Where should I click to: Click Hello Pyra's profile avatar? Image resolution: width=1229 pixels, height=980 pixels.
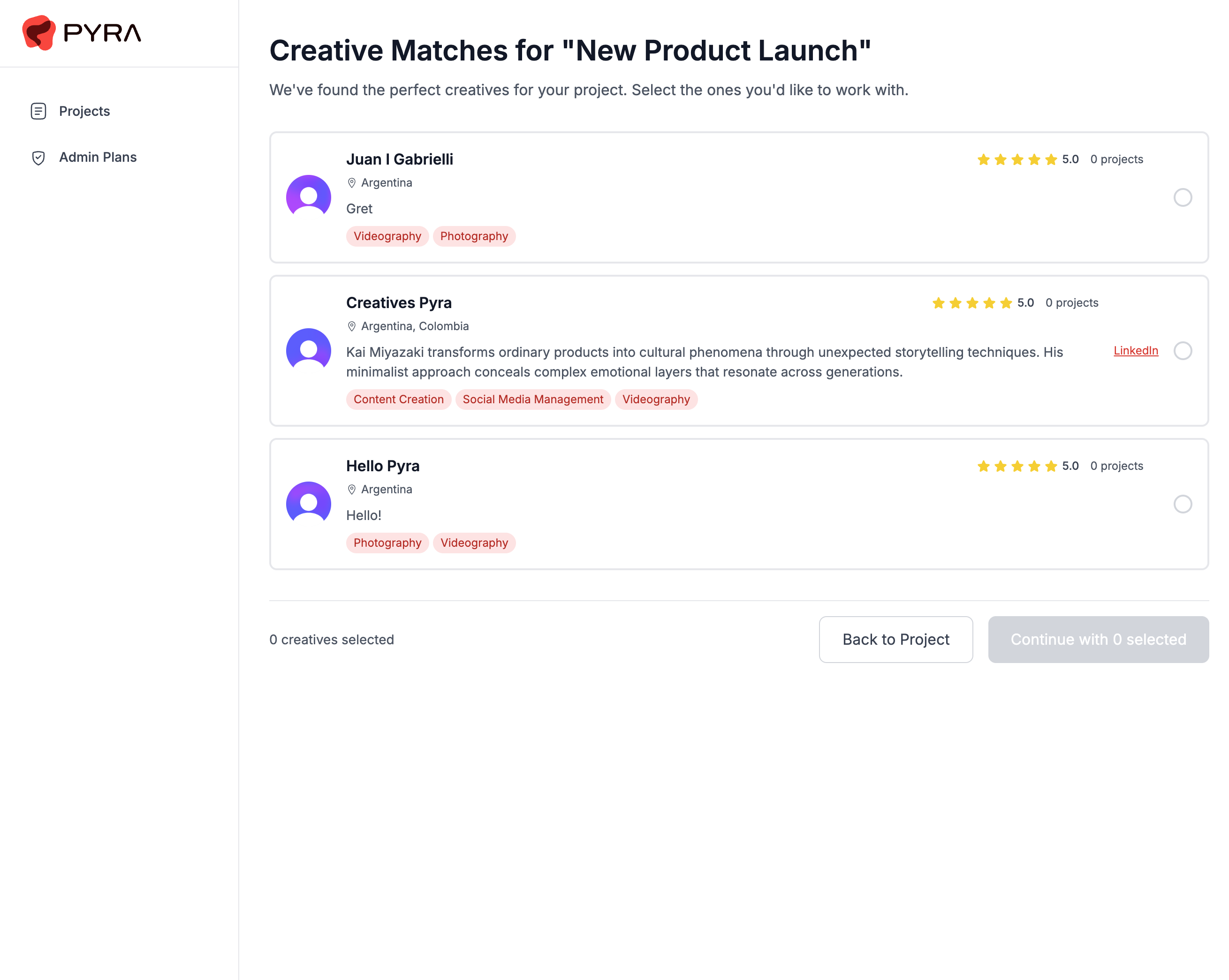coord(308,503)
